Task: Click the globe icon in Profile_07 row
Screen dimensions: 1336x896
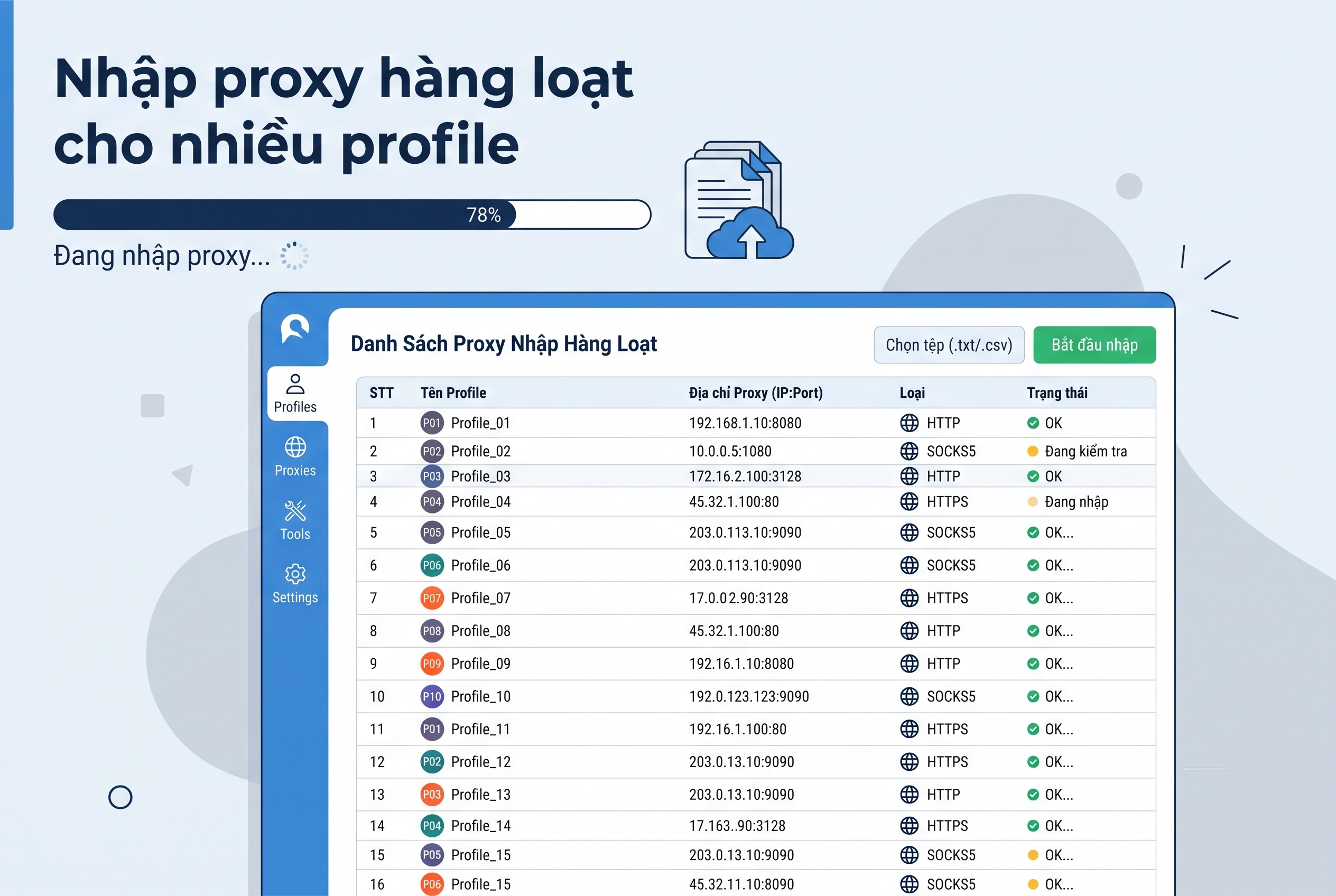Action: click(909, 598)
